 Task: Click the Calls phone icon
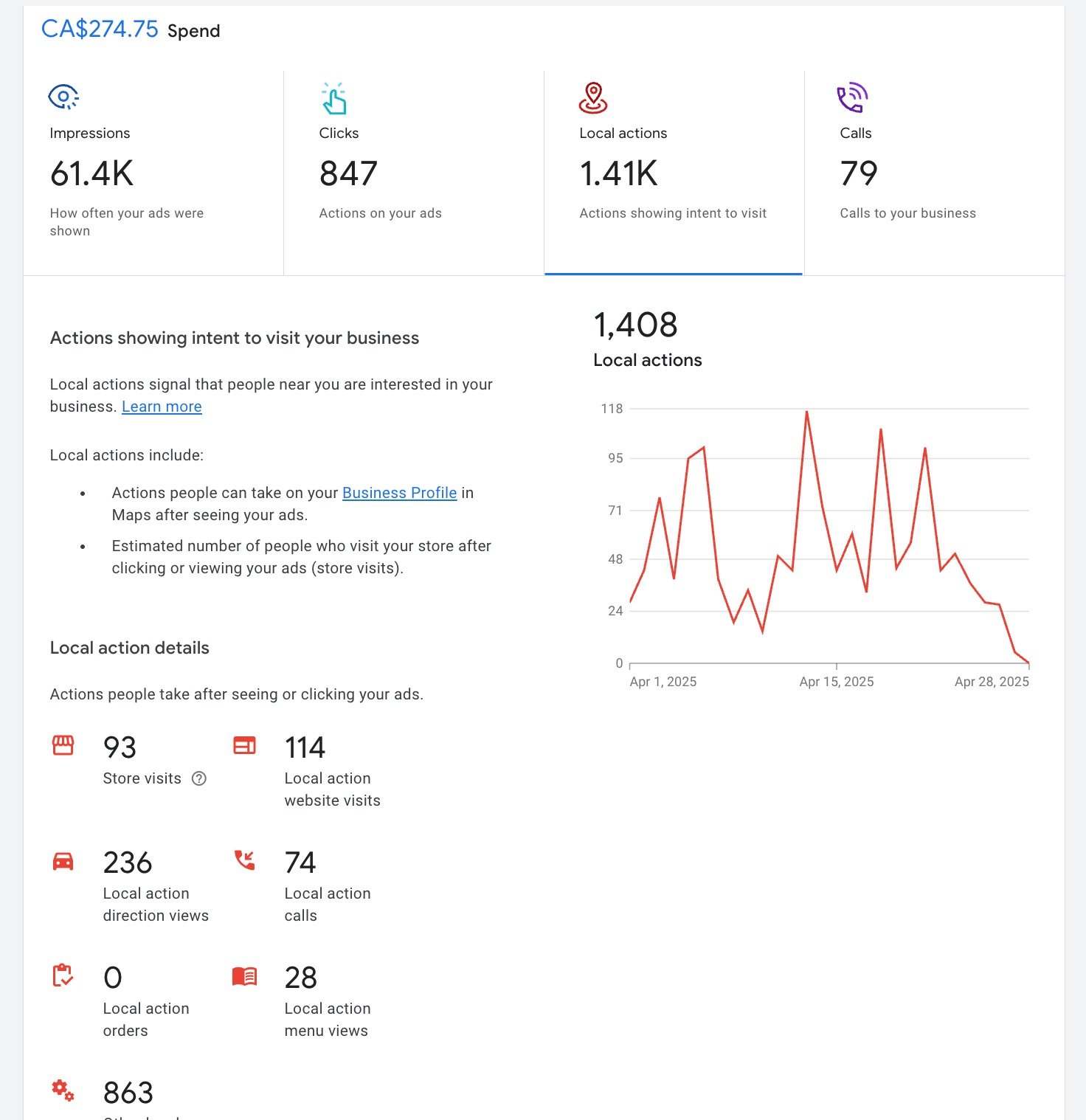pos(852,98)
